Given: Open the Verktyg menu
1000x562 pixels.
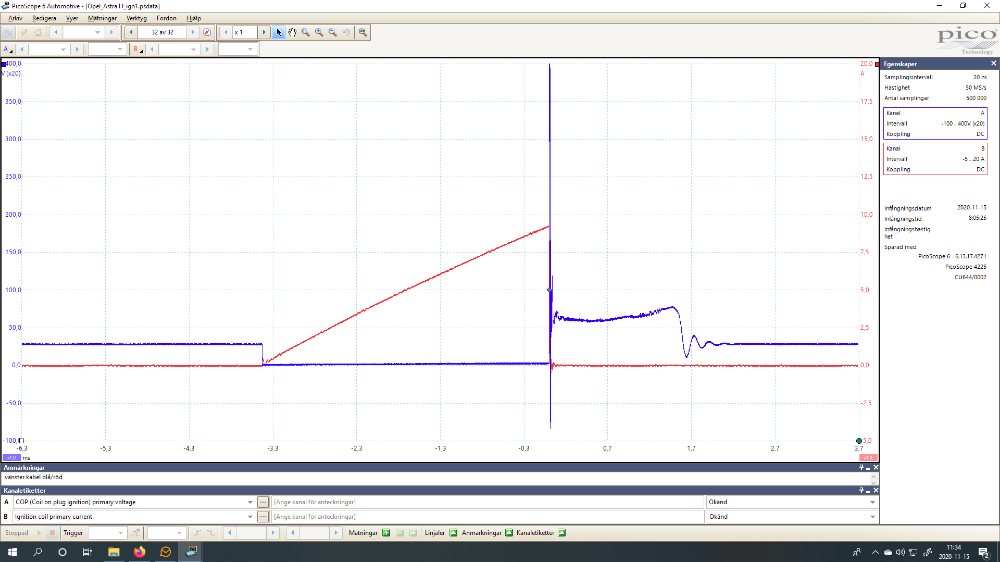Looking at the screenshot, I should [x=135, y=18].
